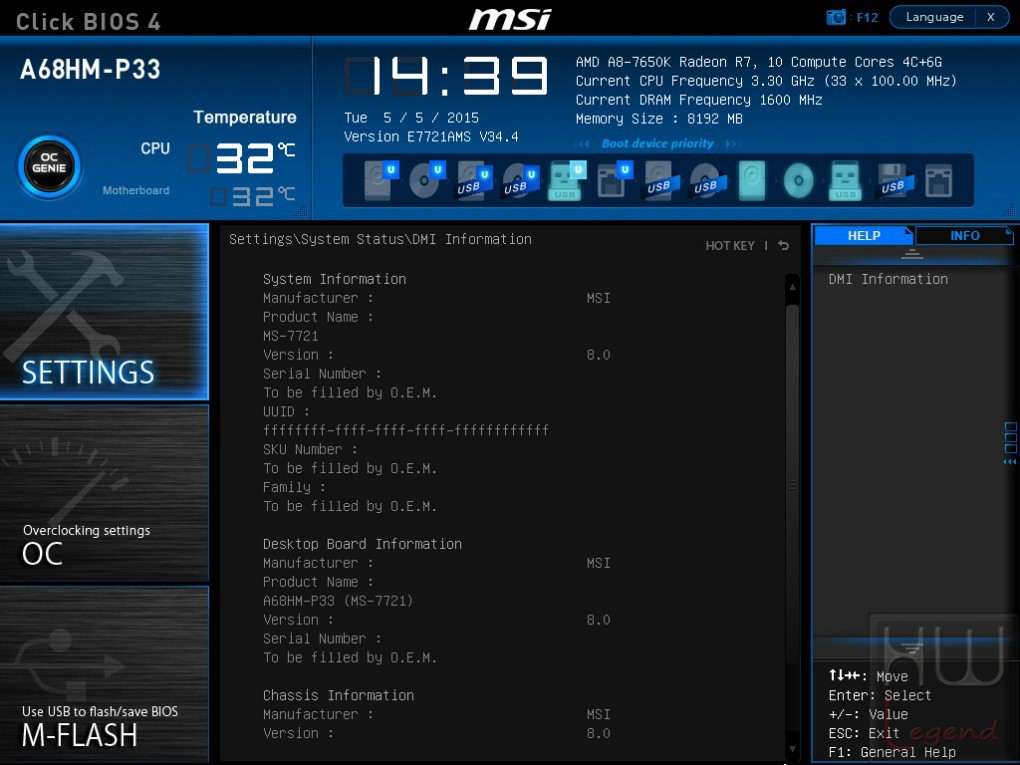Click the 'System Information' heading
Viewport: 1020px width, 765px height.
(x=334, y=279)
